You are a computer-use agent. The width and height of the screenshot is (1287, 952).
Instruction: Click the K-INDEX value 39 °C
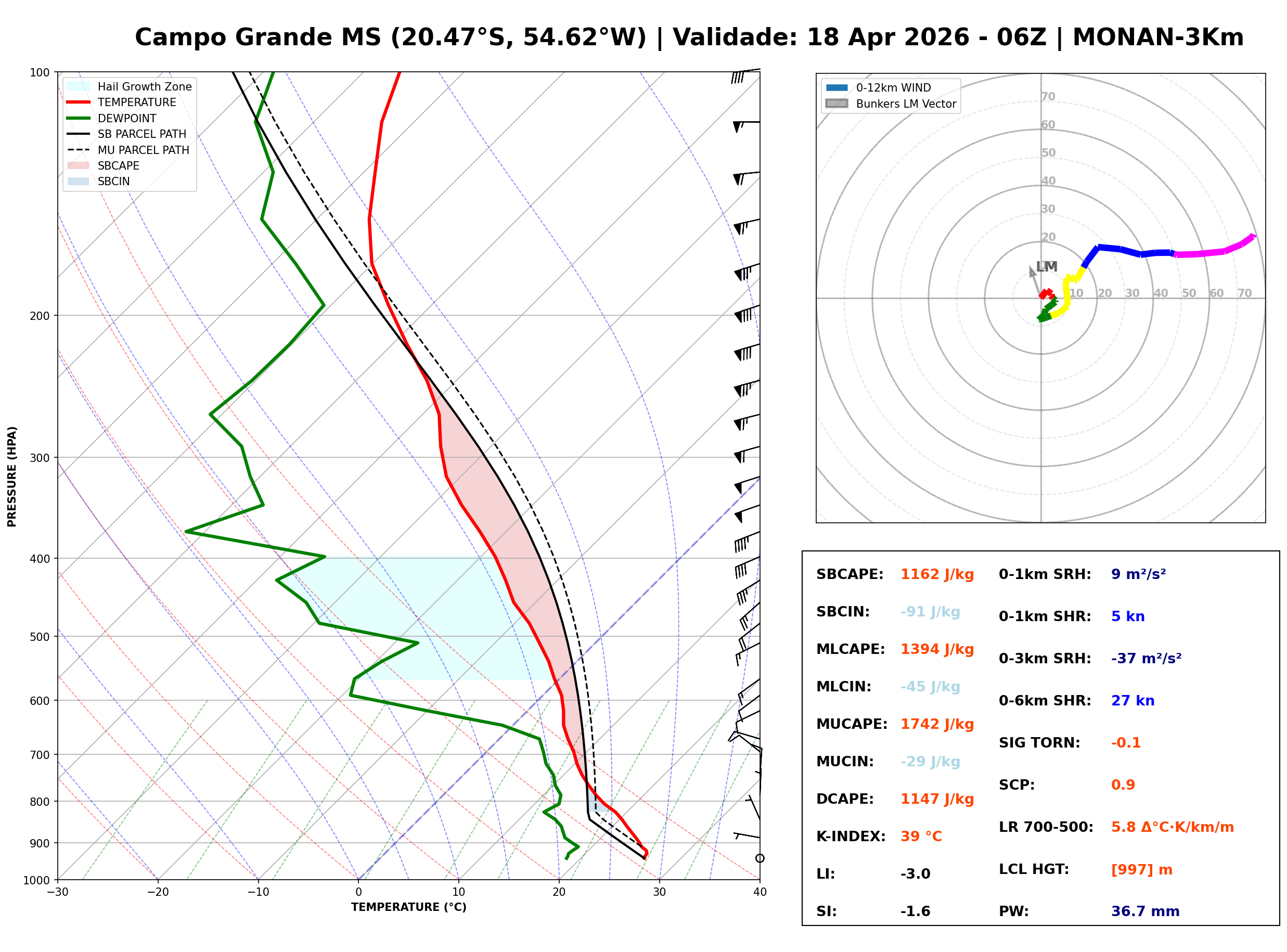tap(921, 836)
